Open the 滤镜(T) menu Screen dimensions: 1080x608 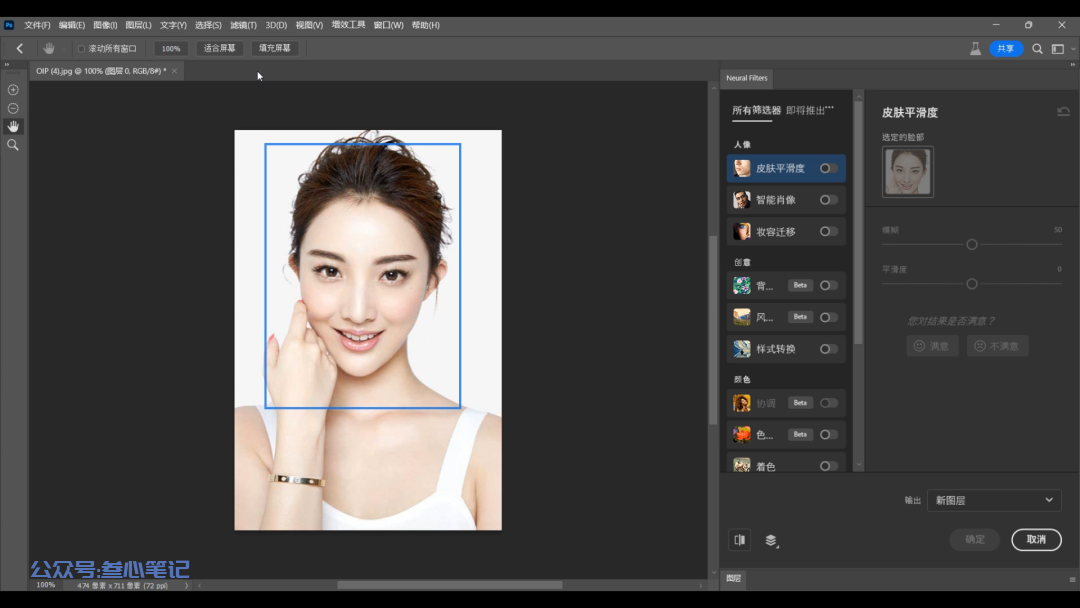click(243, 25)
